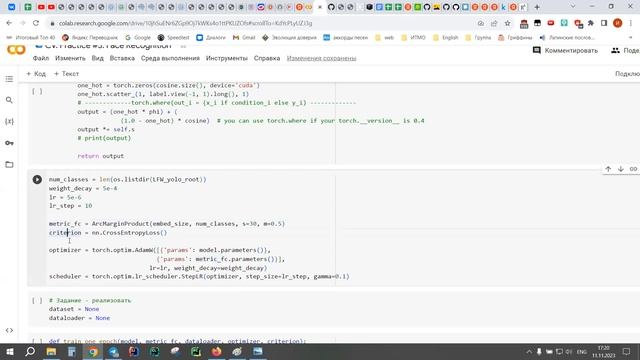Move cell up with arrow icon
Viewport: 640px width, 360px height.
(608, 169)
